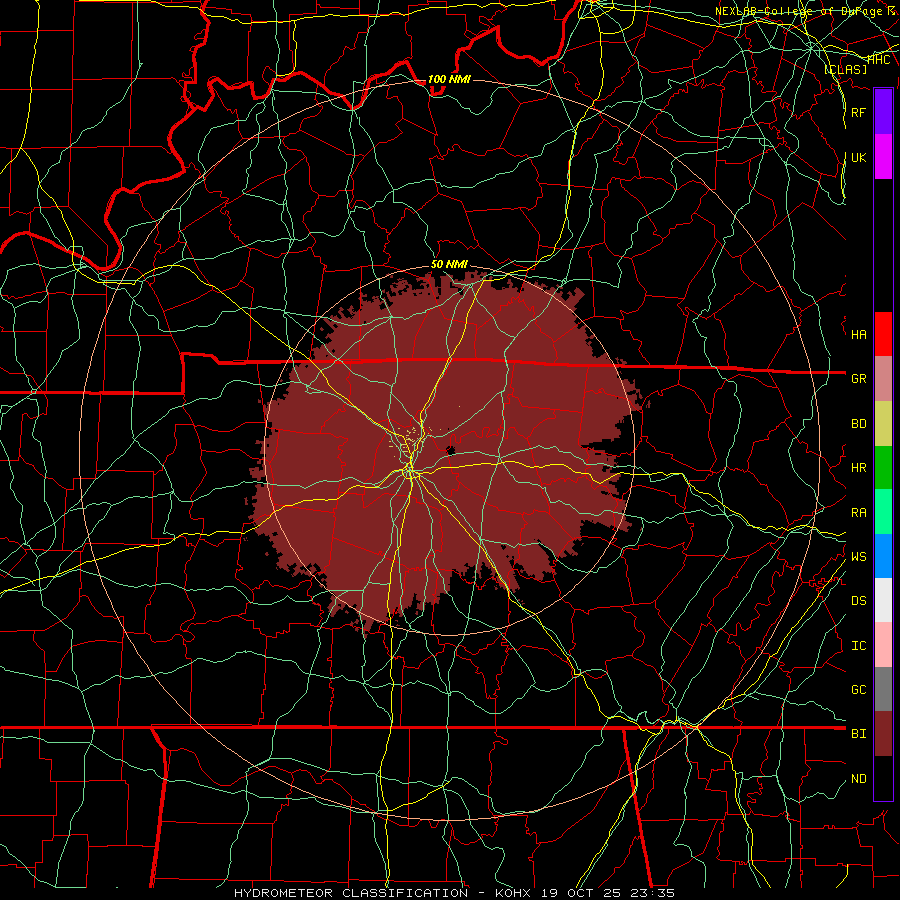Viewport: 900px width, 900px height.
Task: Select the BD yellow legend swatch
Action: pos(883,424)
